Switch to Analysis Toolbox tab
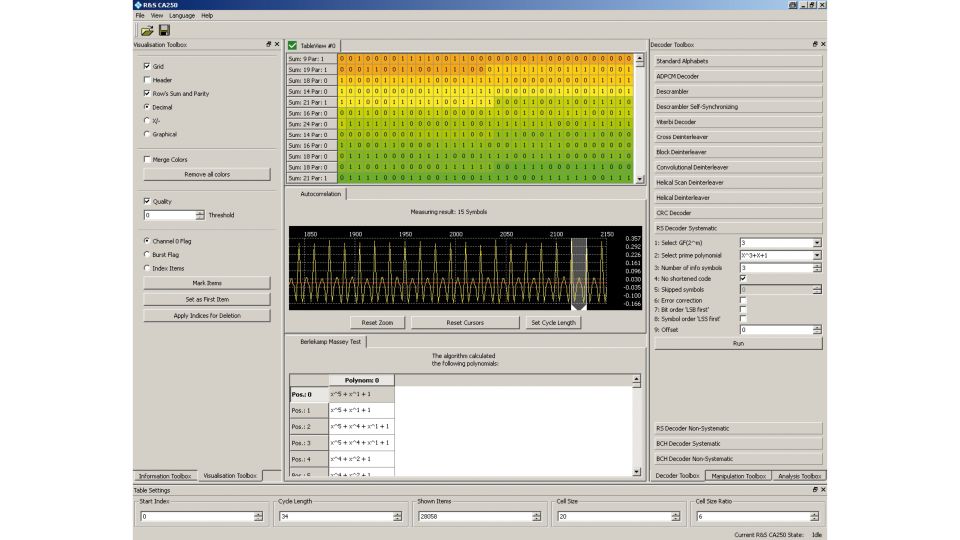Image resolution: width=960 pixels, height=540 pixels. point(799,476)
